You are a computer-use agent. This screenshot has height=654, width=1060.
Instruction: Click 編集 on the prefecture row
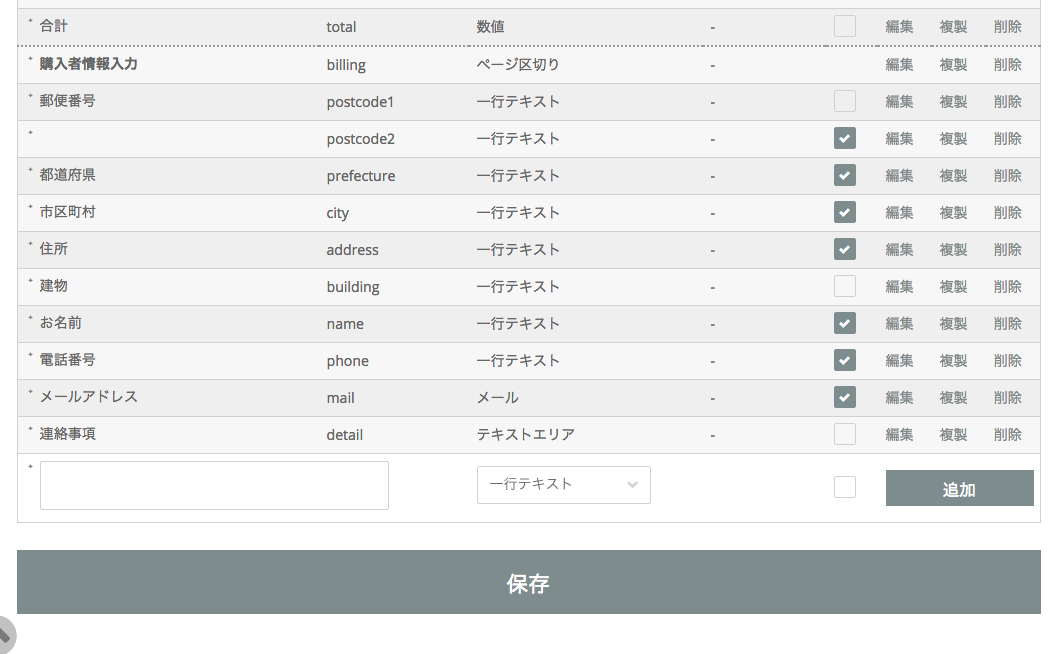pyautogui.click(x=899, y=175)
